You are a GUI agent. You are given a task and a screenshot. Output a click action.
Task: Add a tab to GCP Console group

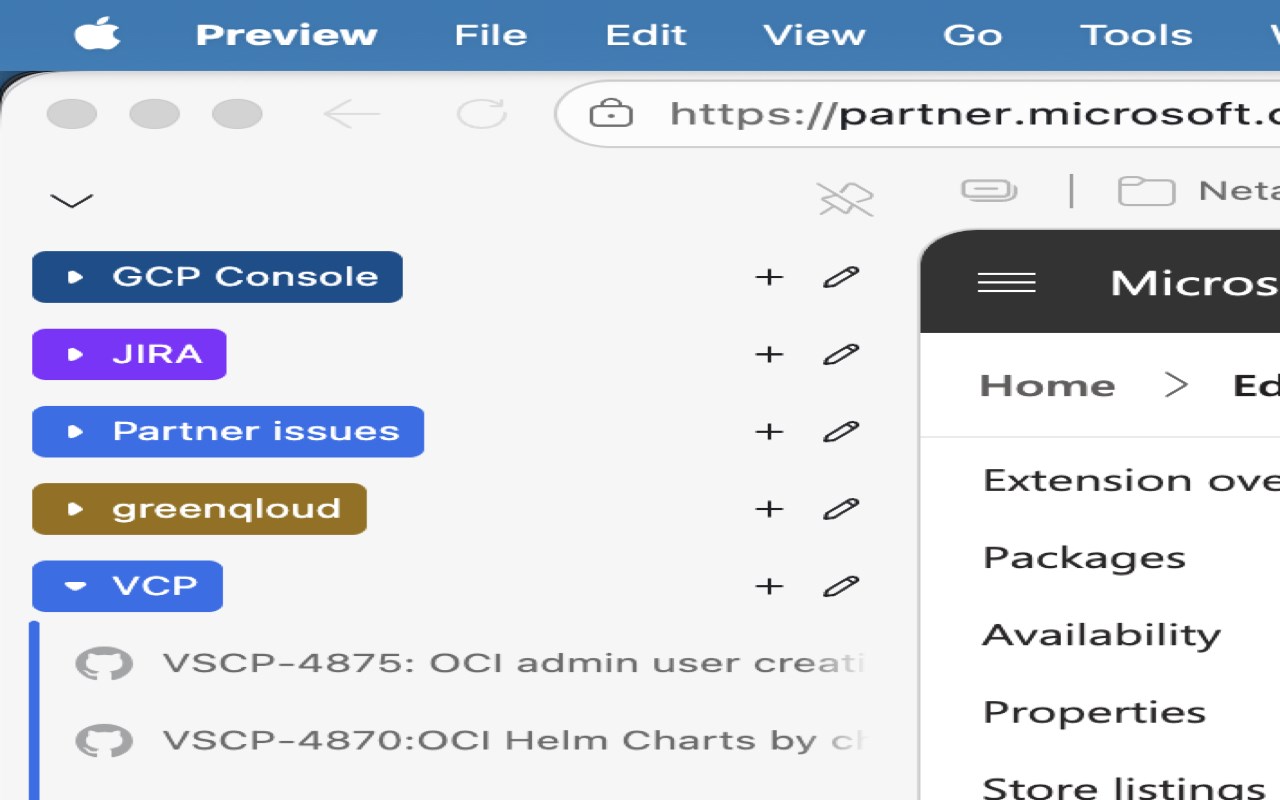point(769,277)
